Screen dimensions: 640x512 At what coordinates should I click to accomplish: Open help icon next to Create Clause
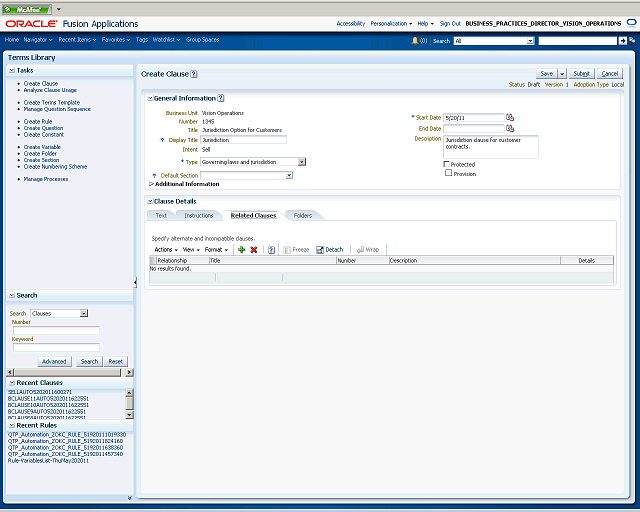[194, 74]
